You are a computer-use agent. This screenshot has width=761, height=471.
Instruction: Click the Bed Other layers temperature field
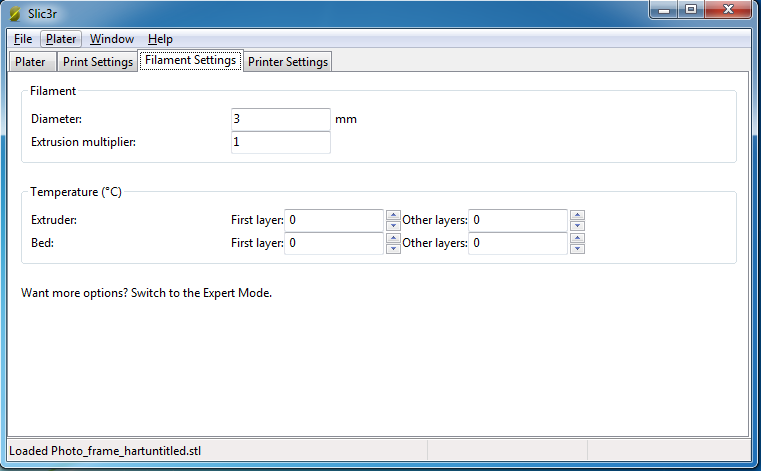coord(518,243)
